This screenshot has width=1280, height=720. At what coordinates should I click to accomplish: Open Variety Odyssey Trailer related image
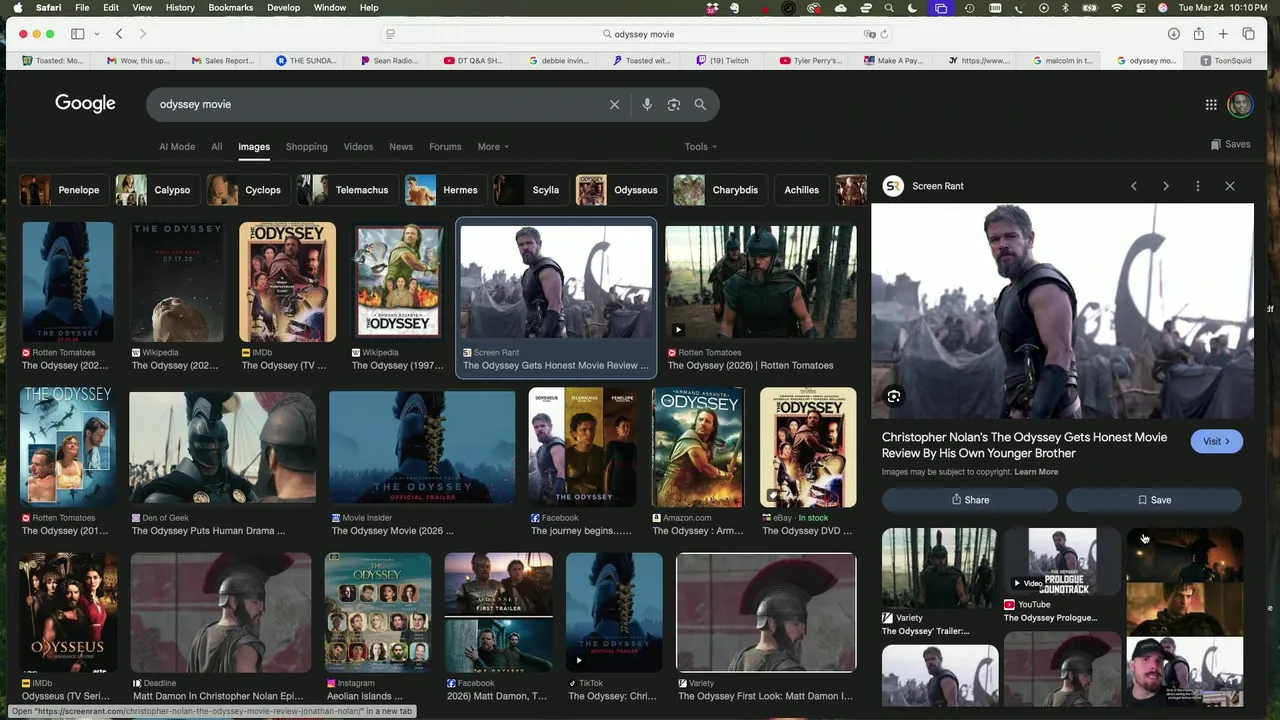(939, 568)
